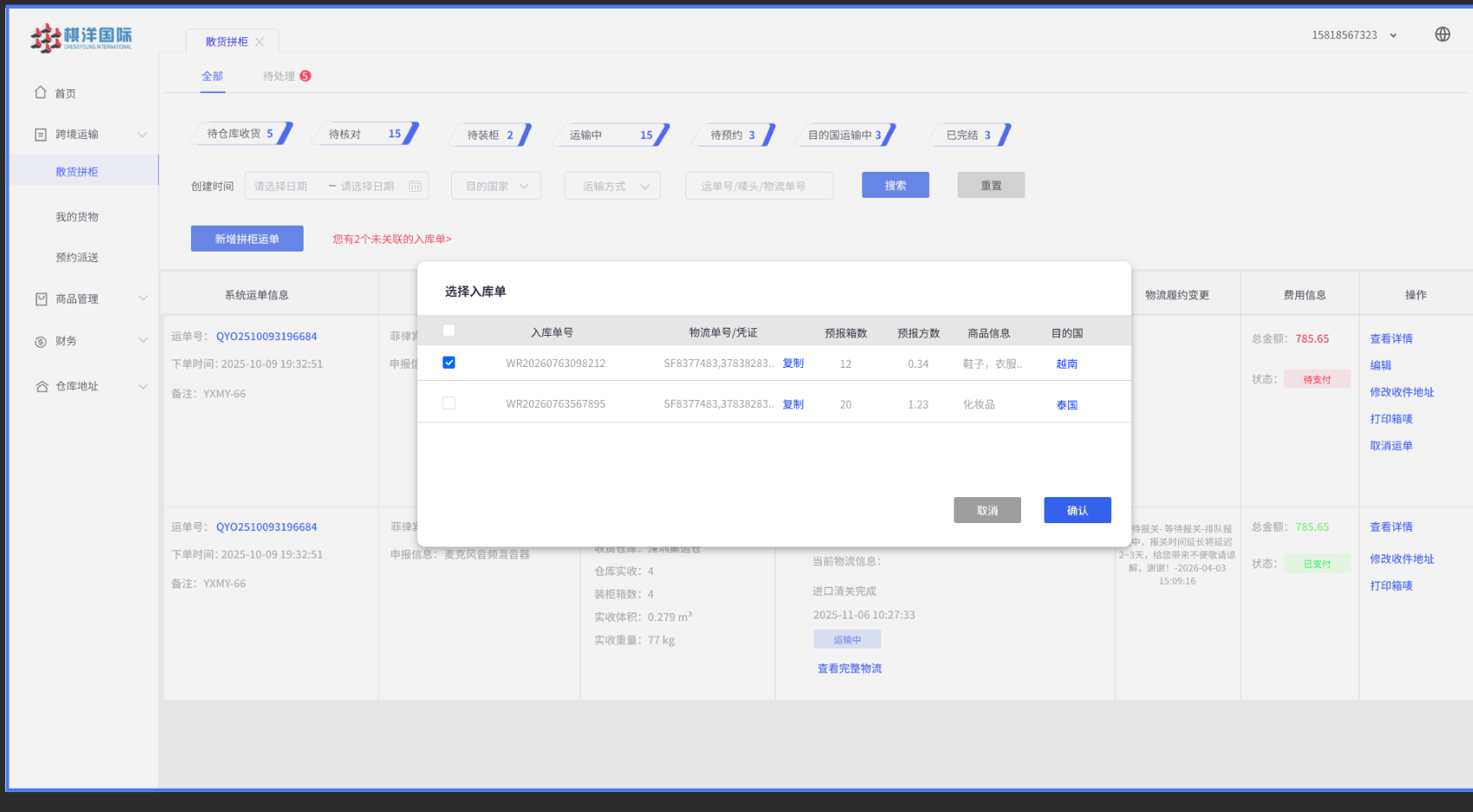Click the calendar icon in date range field

tap(416, 186)
